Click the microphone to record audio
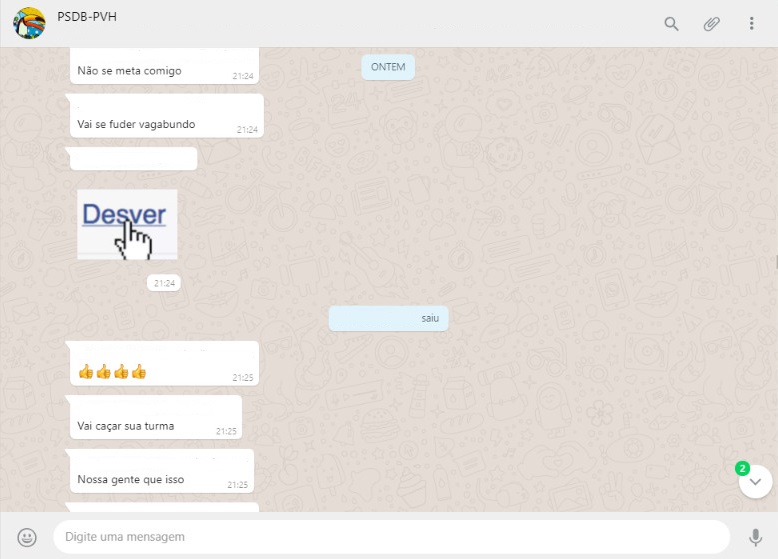Screen dimensions: 778x559 pos(755,537)
